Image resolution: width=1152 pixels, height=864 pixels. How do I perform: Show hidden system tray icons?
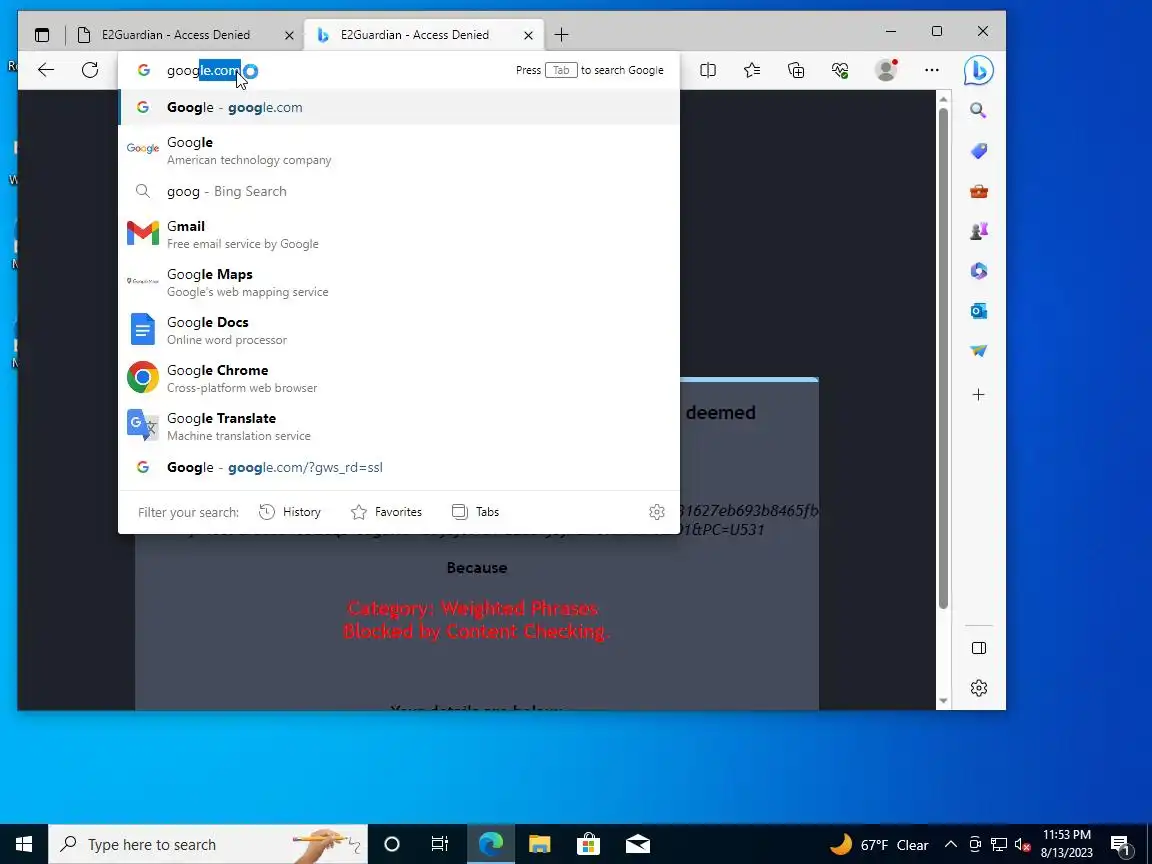(951, 844)
